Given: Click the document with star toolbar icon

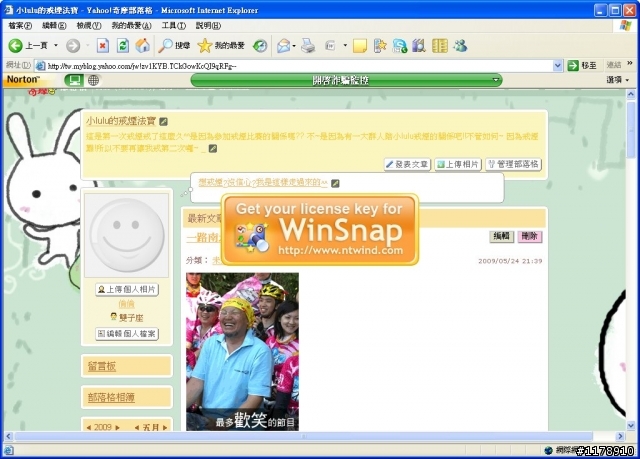Looking at the screenshot, I should [380, 46].
